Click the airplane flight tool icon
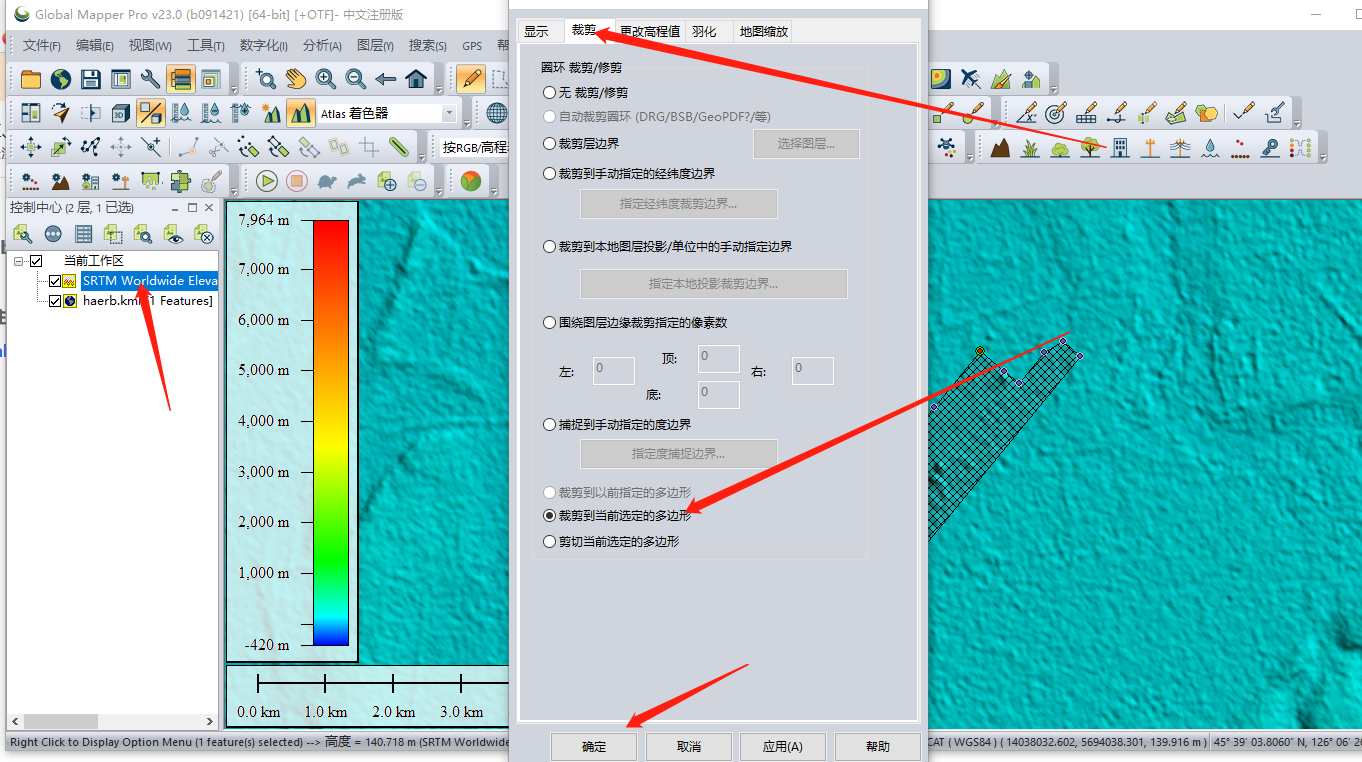The width and height of the screenshot is (1362, 762). coord(970,79)
